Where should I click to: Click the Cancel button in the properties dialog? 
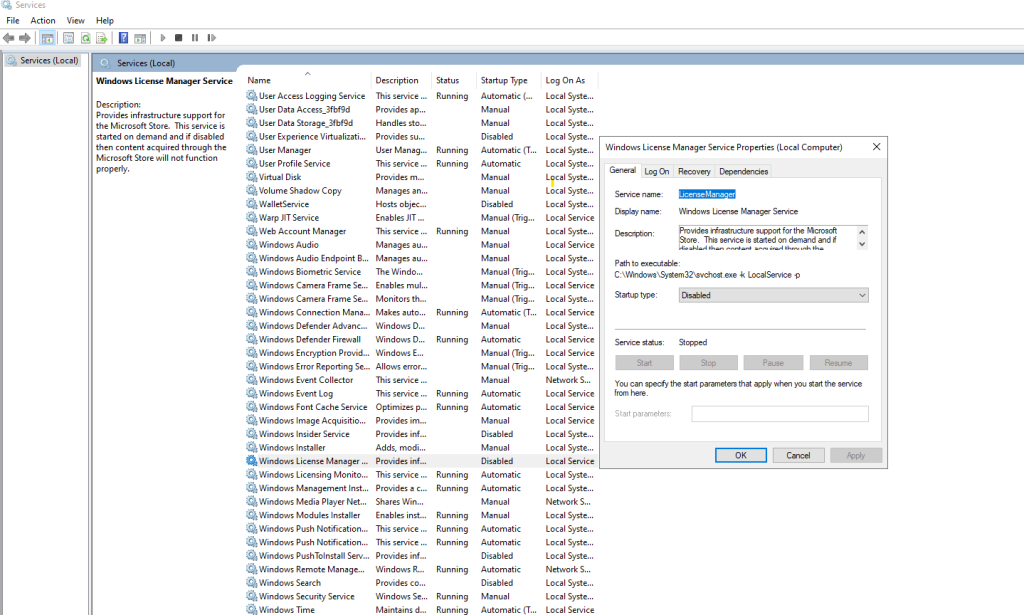click(x=798, y=454)
